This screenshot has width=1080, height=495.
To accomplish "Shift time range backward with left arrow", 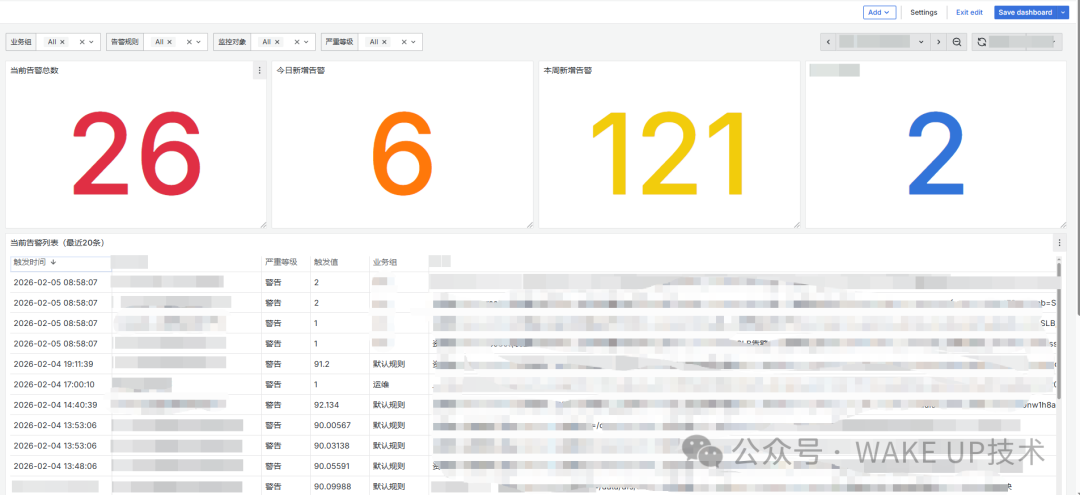I will 829,42.
